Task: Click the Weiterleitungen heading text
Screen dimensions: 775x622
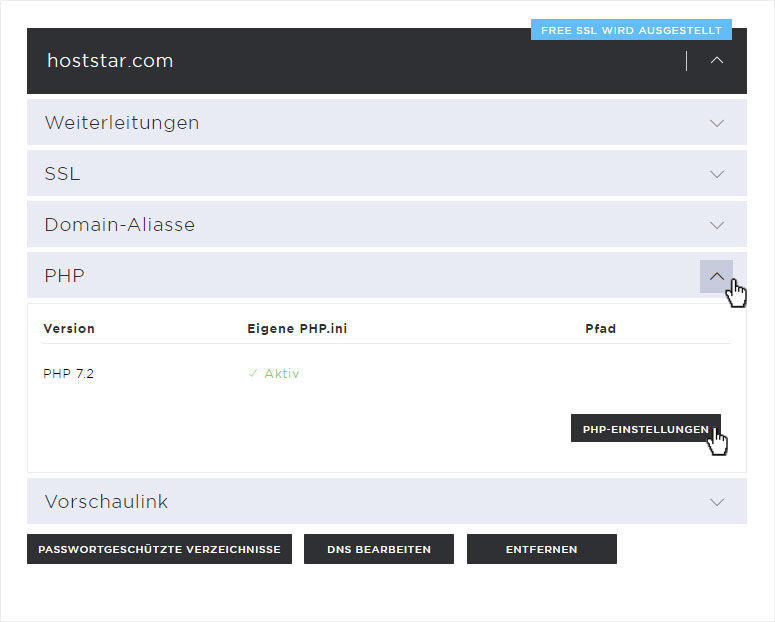Action: point(122,123)
